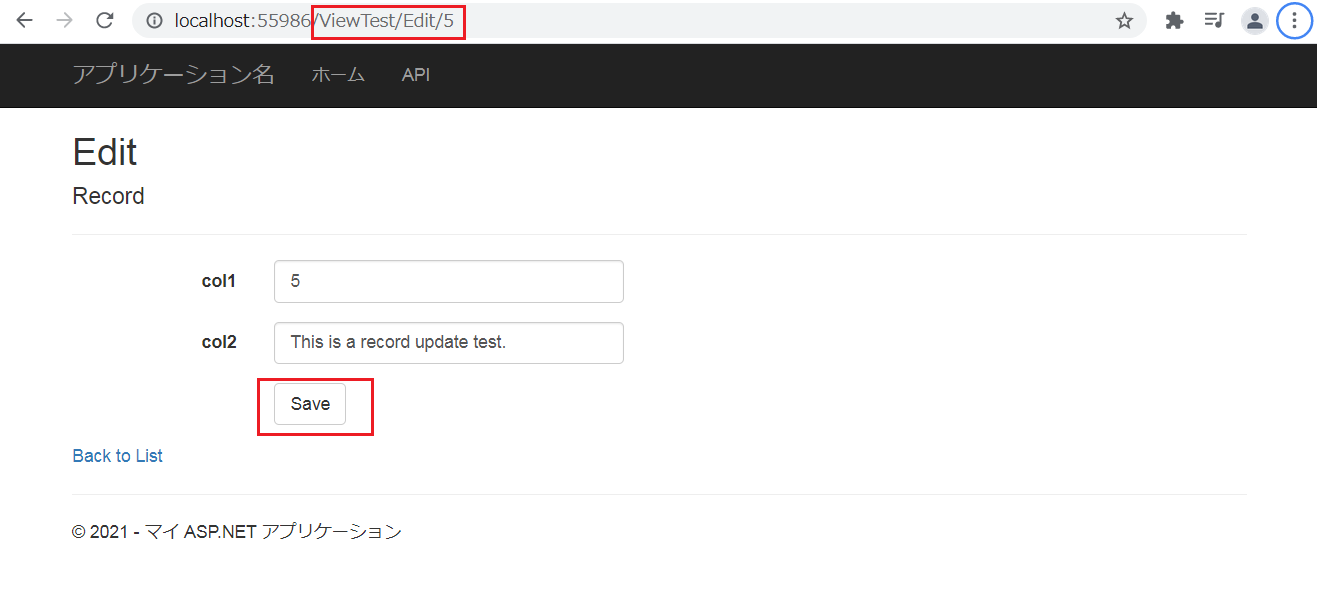Follow the Back to List link
The width and height of the screenshot is (1317, 606).
click(117, 455)
